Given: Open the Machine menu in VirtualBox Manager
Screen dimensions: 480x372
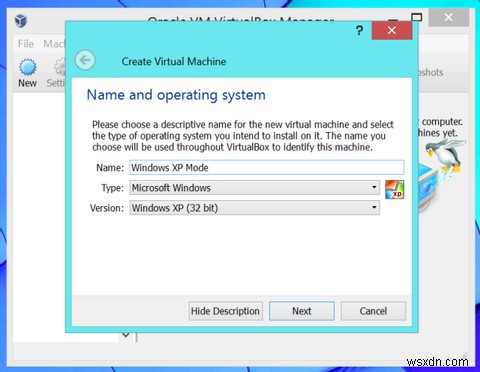Looking at the screenshot, I should pyautogui.click(x=54, y=44).
